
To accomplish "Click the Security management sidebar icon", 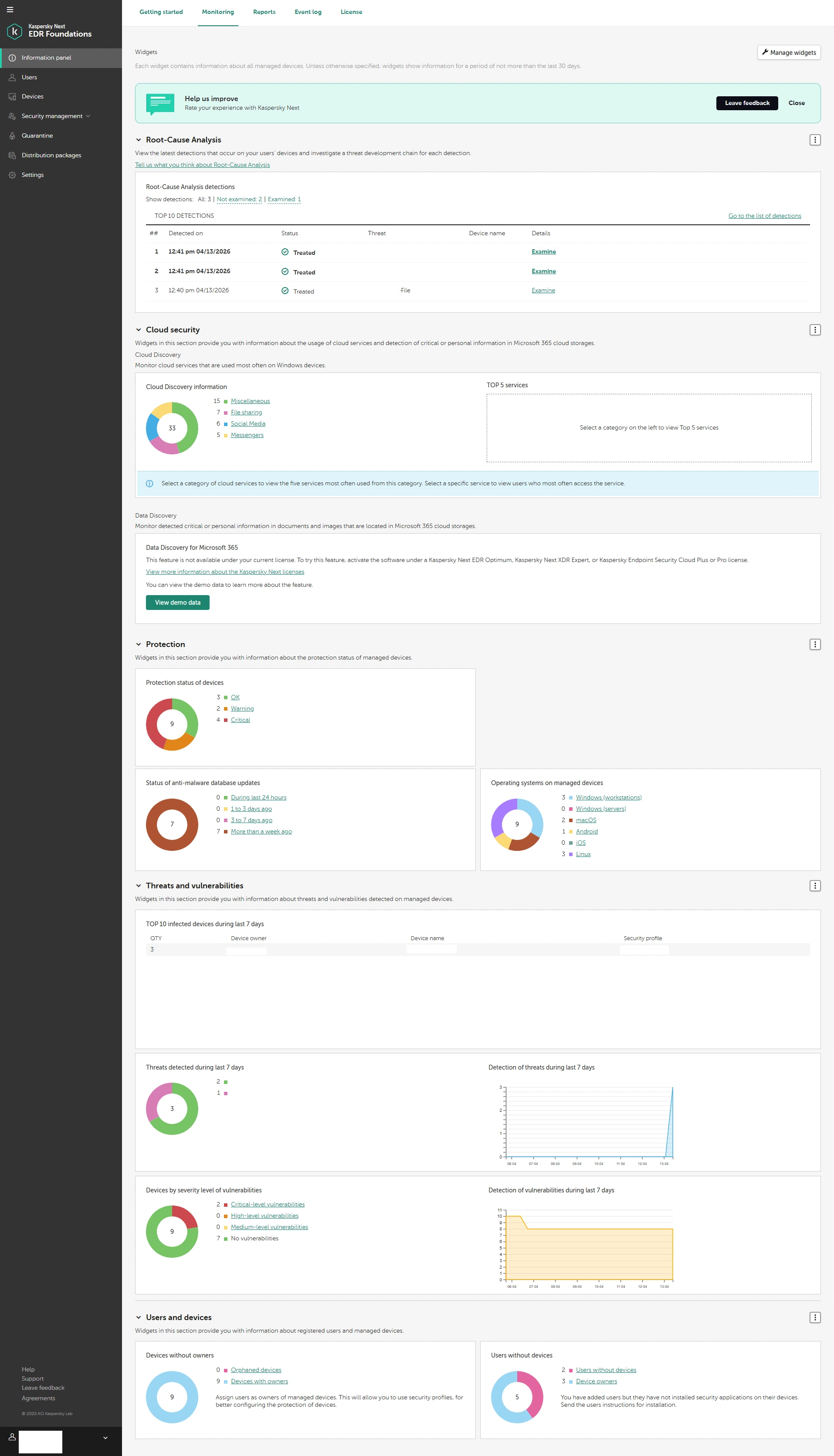I will [12, 116].
